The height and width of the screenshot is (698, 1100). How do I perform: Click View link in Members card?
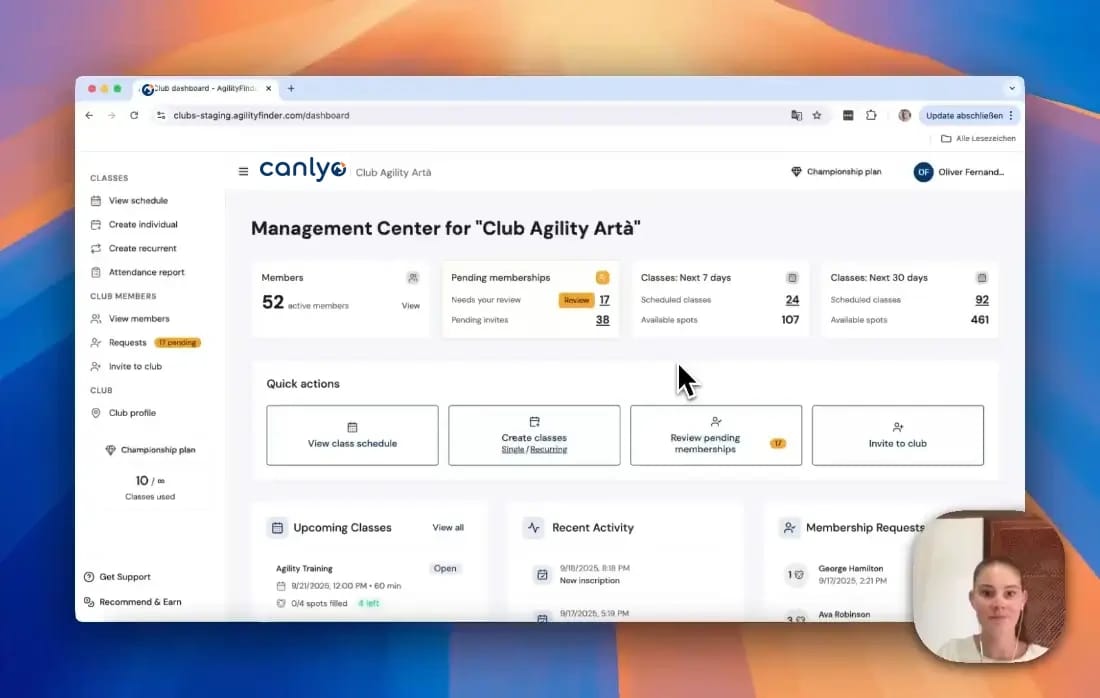410,306
